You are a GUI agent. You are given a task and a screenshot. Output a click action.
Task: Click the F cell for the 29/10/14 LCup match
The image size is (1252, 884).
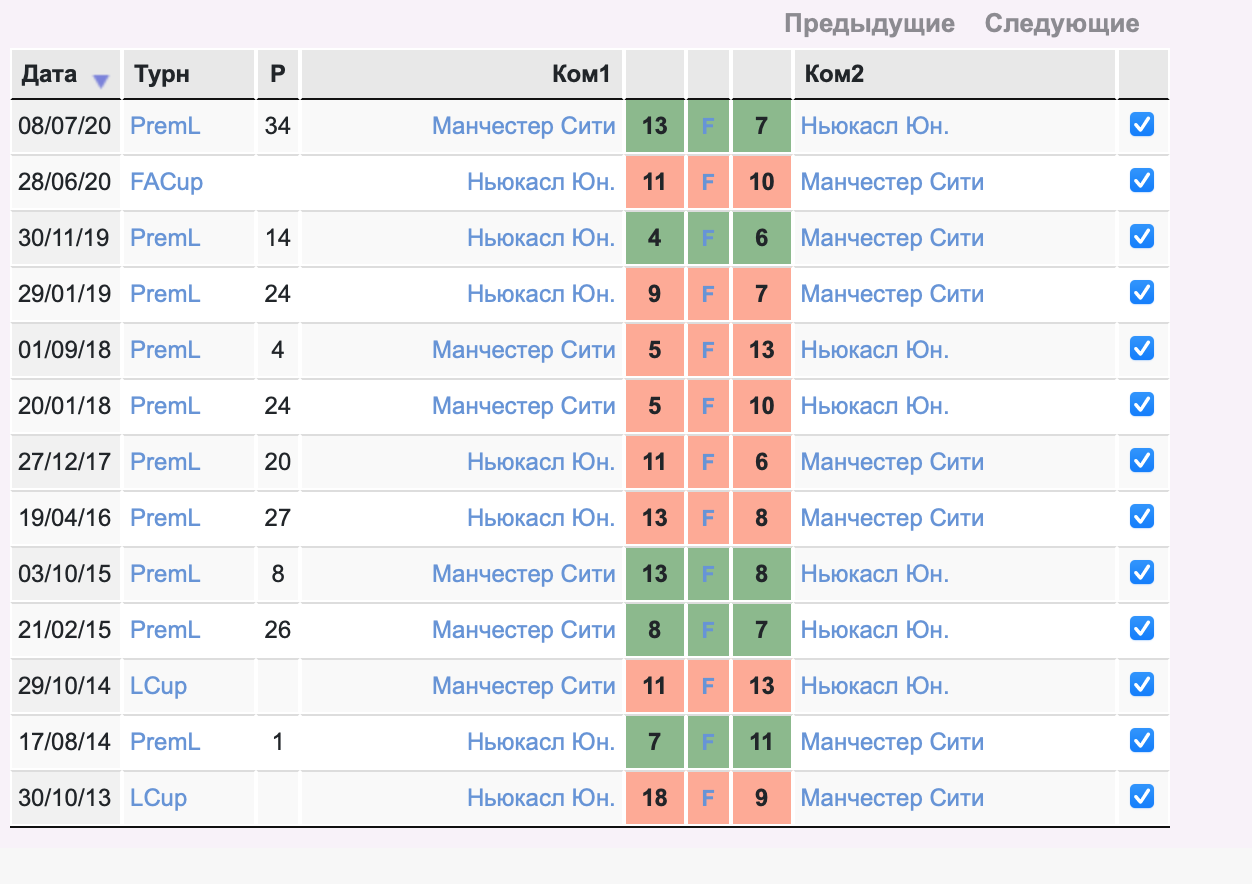click(708, 686)
